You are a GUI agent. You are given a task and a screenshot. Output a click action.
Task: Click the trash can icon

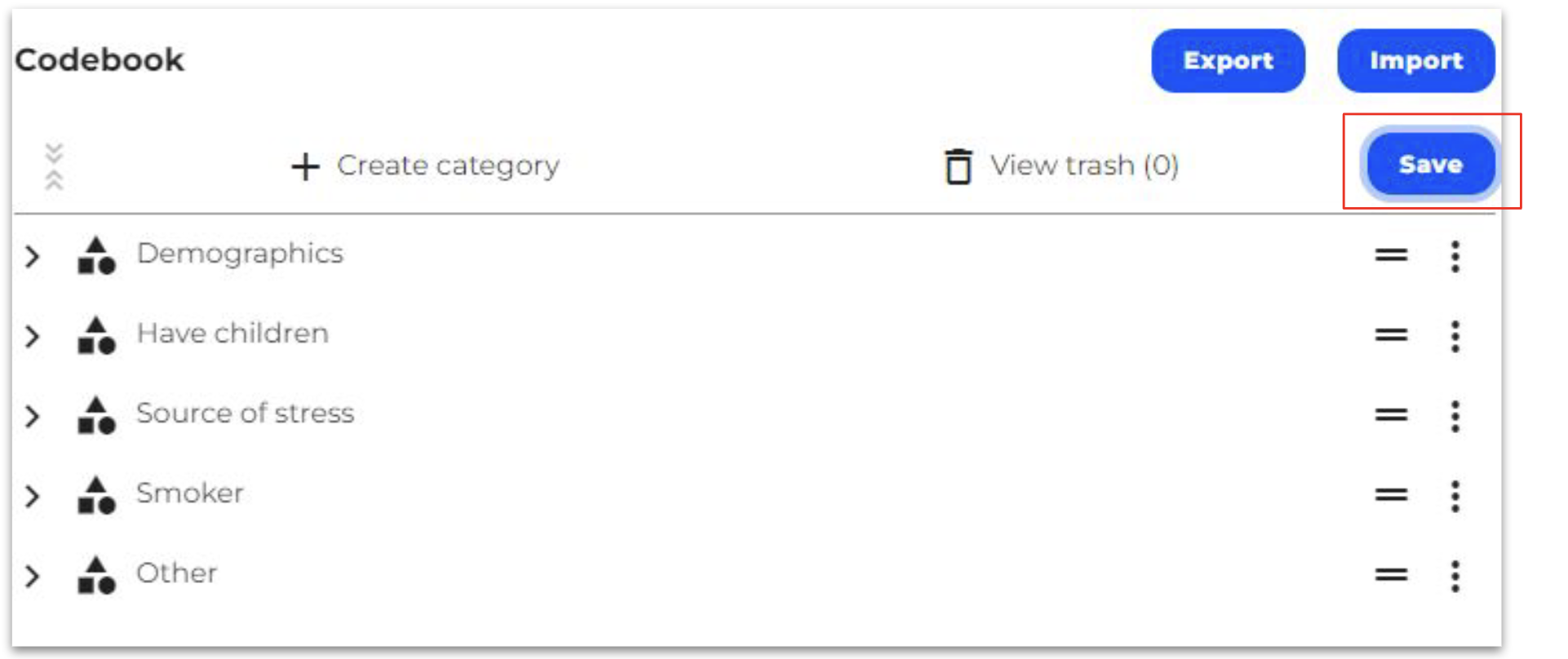tap(958, 166)
